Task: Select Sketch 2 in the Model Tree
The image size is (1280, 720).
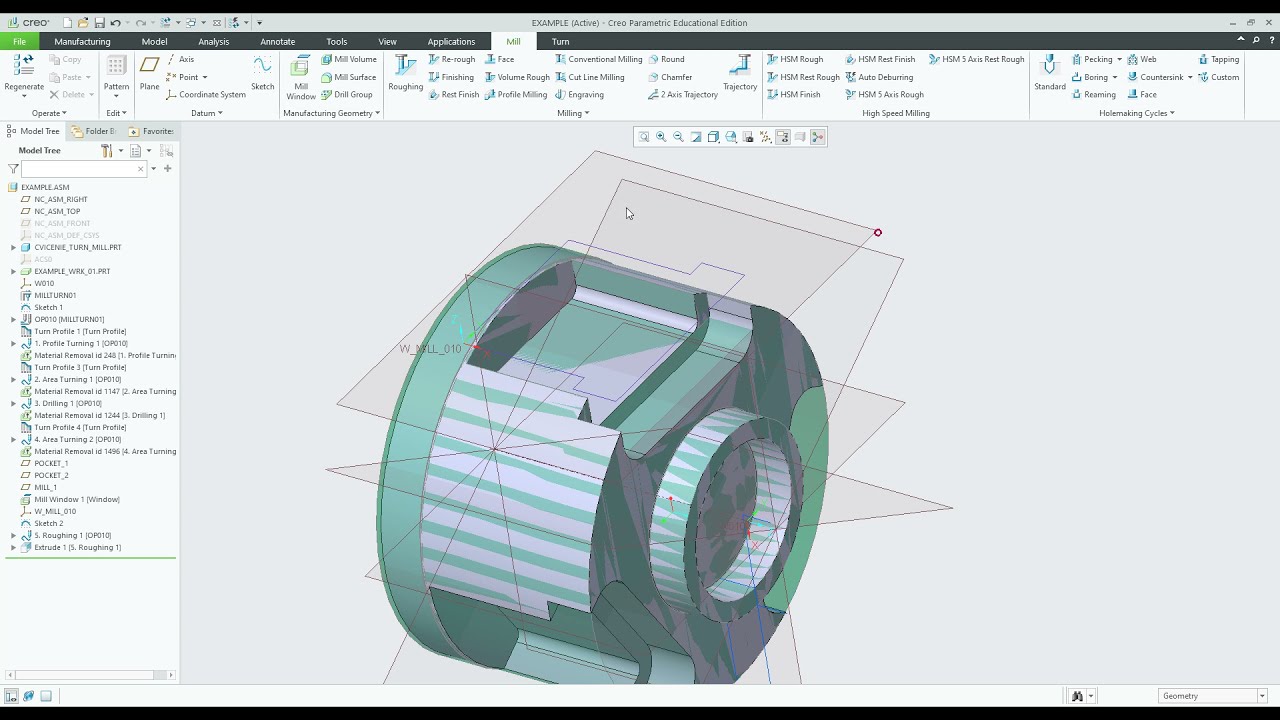Action: click(41, 523)
